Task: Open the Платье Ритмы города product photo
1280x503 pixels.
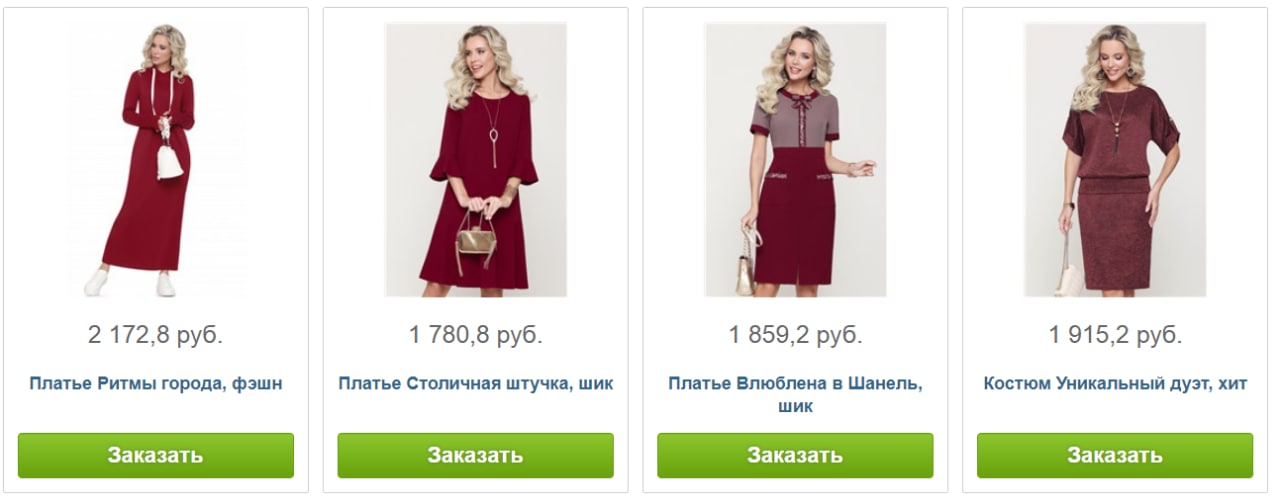Action: point(156,160)
